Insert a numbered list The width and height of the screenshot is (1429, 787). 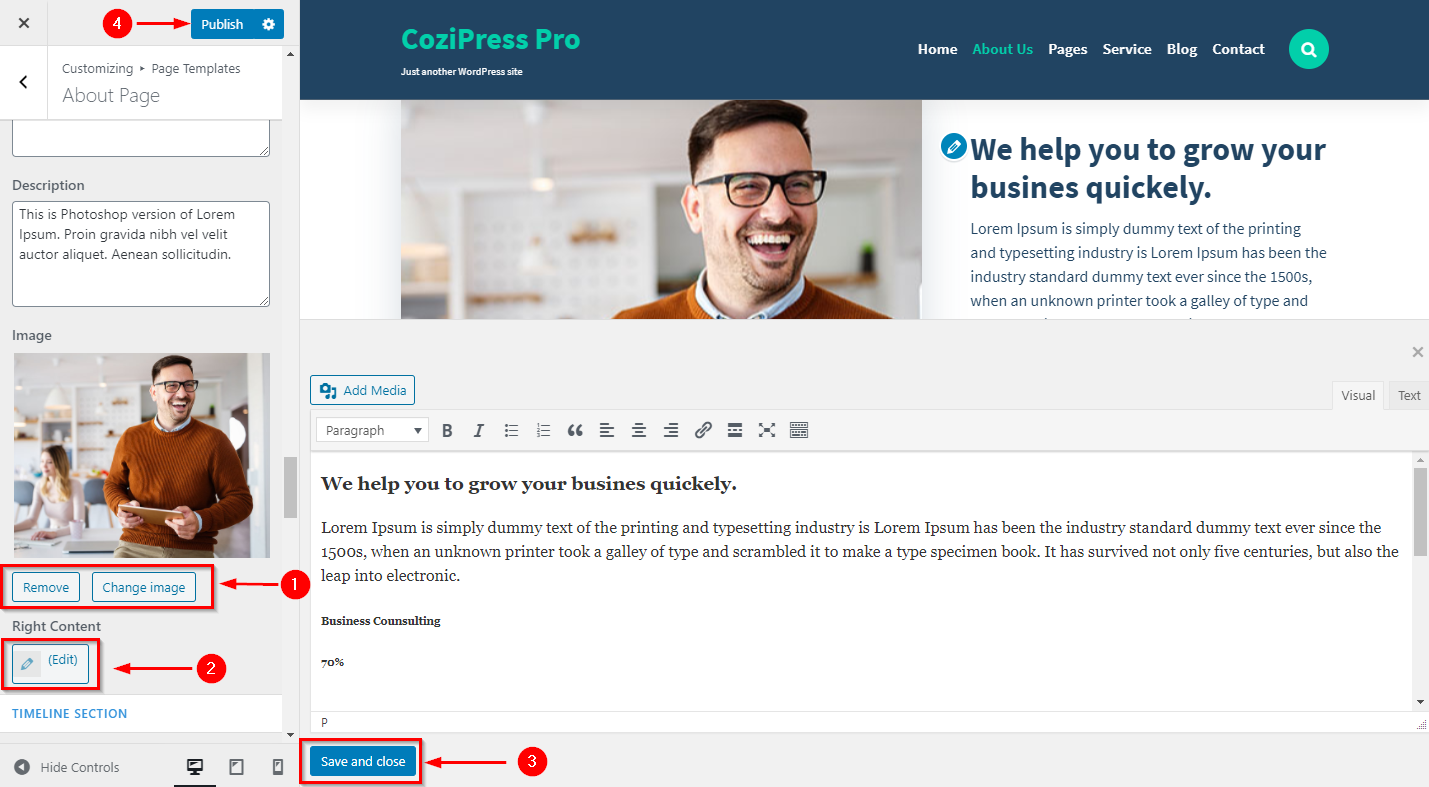tap(543, 430)
